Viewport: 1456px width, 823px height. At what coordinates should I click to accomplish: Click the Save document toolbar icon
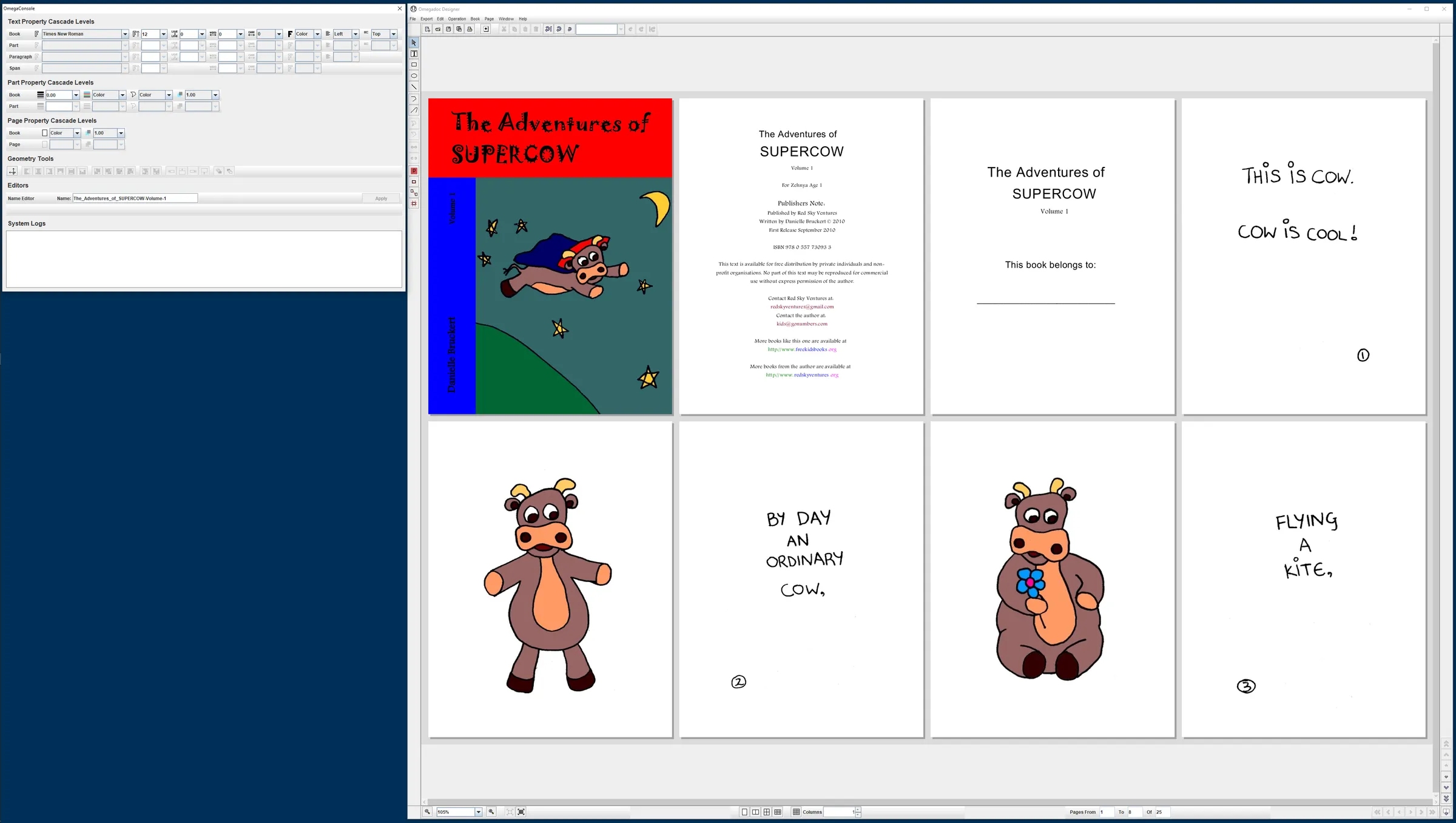448,29
